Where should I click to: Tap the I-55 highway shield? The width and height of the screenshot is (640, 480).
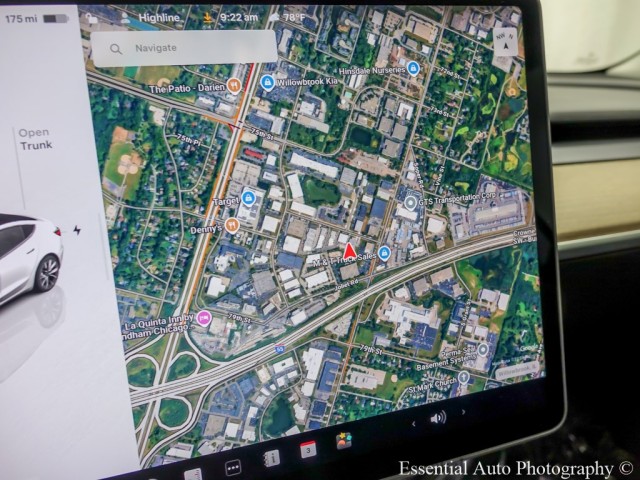click(280, 349)
